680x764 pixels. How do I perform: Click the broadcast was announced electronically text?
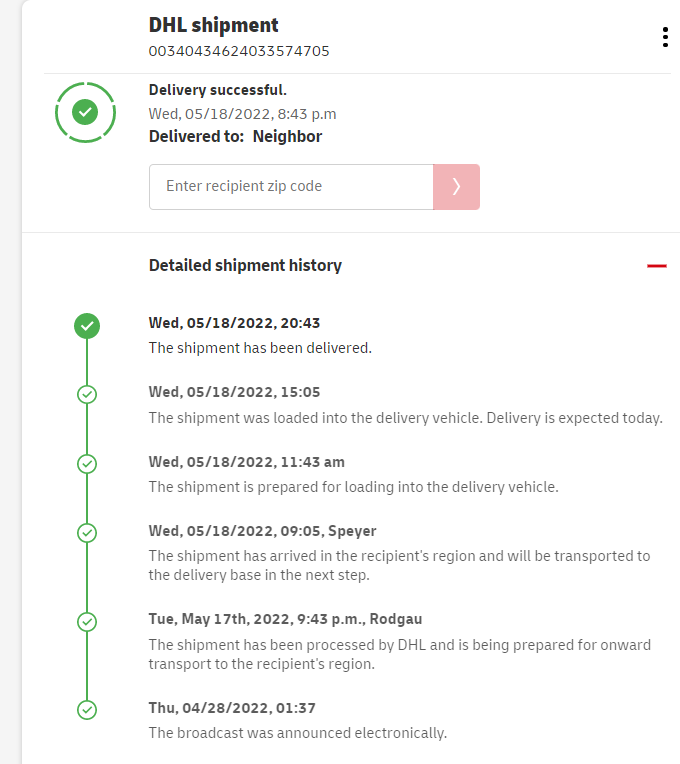[297, 732]
